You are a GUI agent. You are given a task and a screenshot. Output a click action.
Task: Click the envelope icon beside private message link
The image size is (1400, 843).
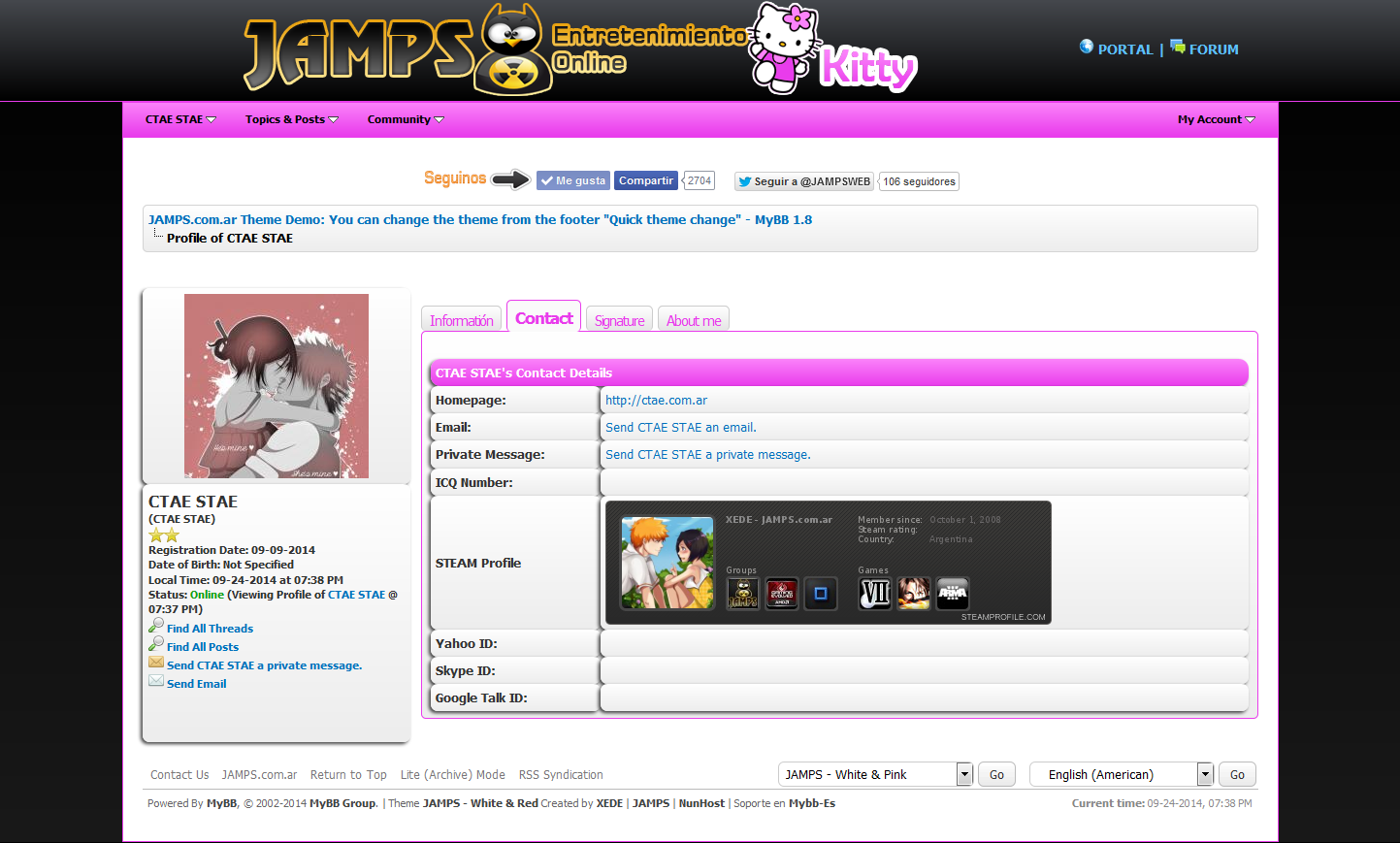click(x=155, y=663)
